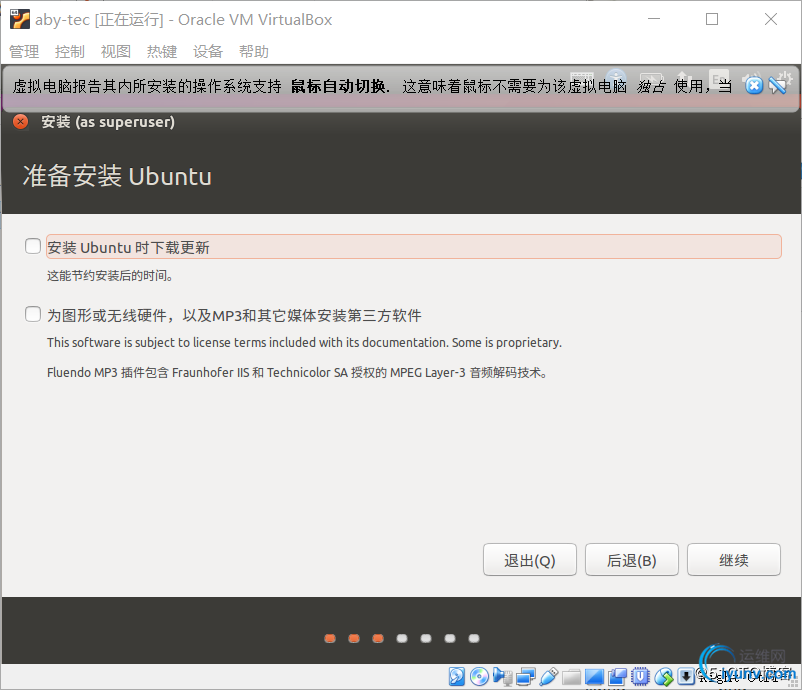Enable download updates while installing Ubuntu
802x690 pixels.
coord(33,246)
